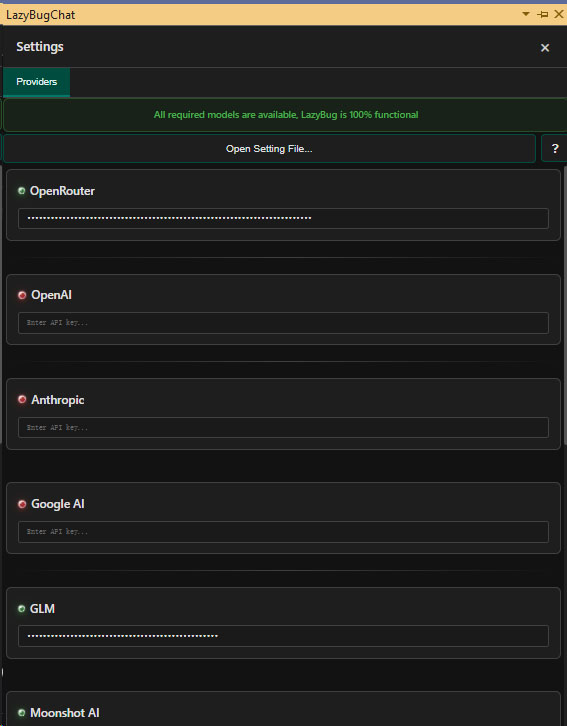
Task: Click the GLM API key field
Action: (x=283, y=636)
